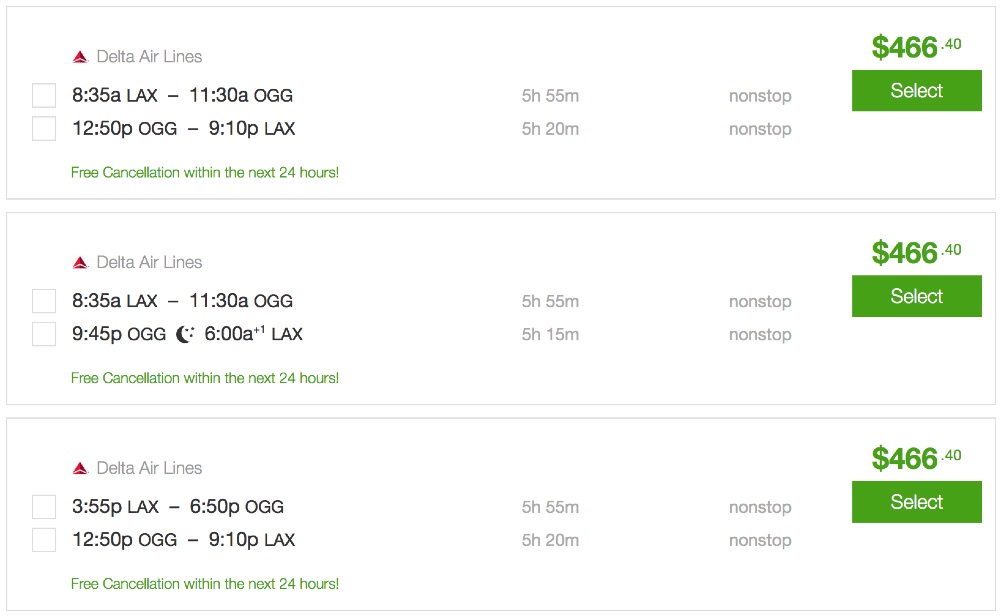Choose Select for the 3:55p departure itinerary
This screenshot has height=616, width=1000.
pyautogui.click(x=916, y=502)
